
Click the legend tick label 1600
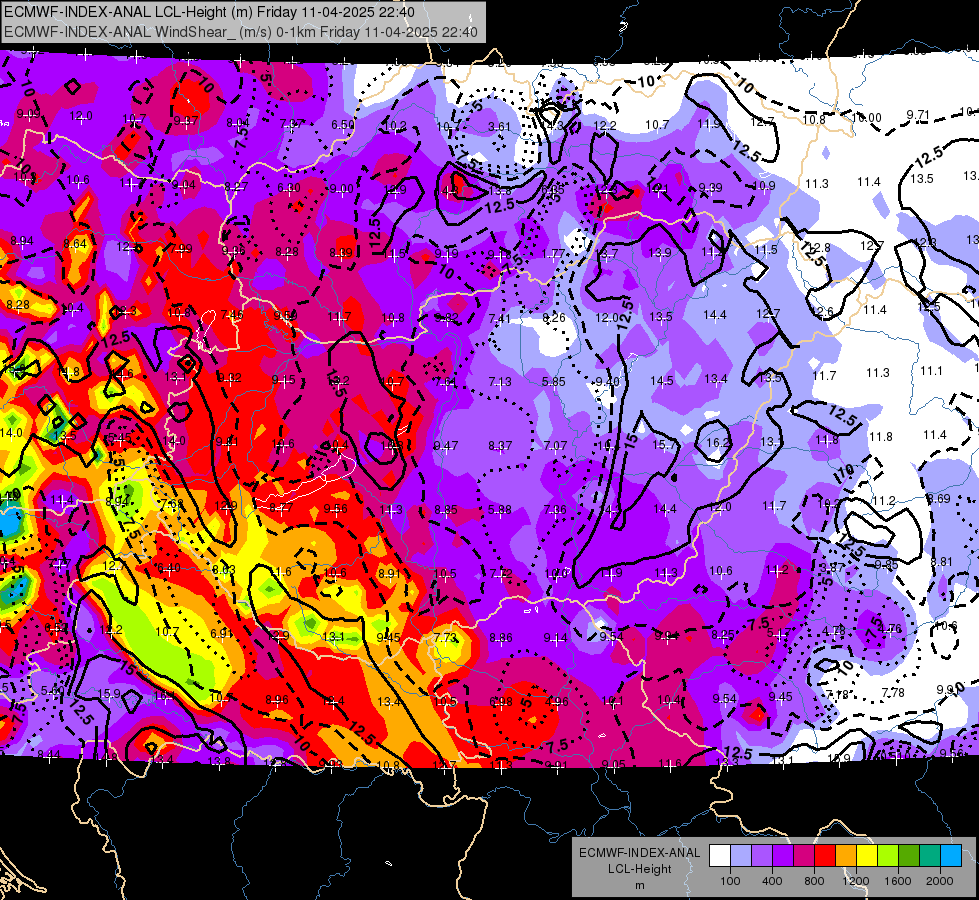[898, 881]
